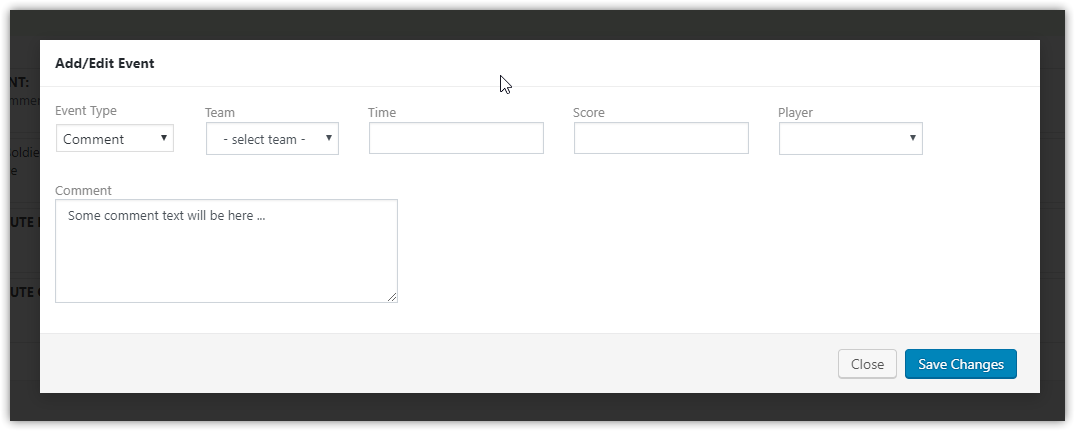Focus the Time input field
Viewport: 1075px width, 431px height.
[x=456, y=138]
